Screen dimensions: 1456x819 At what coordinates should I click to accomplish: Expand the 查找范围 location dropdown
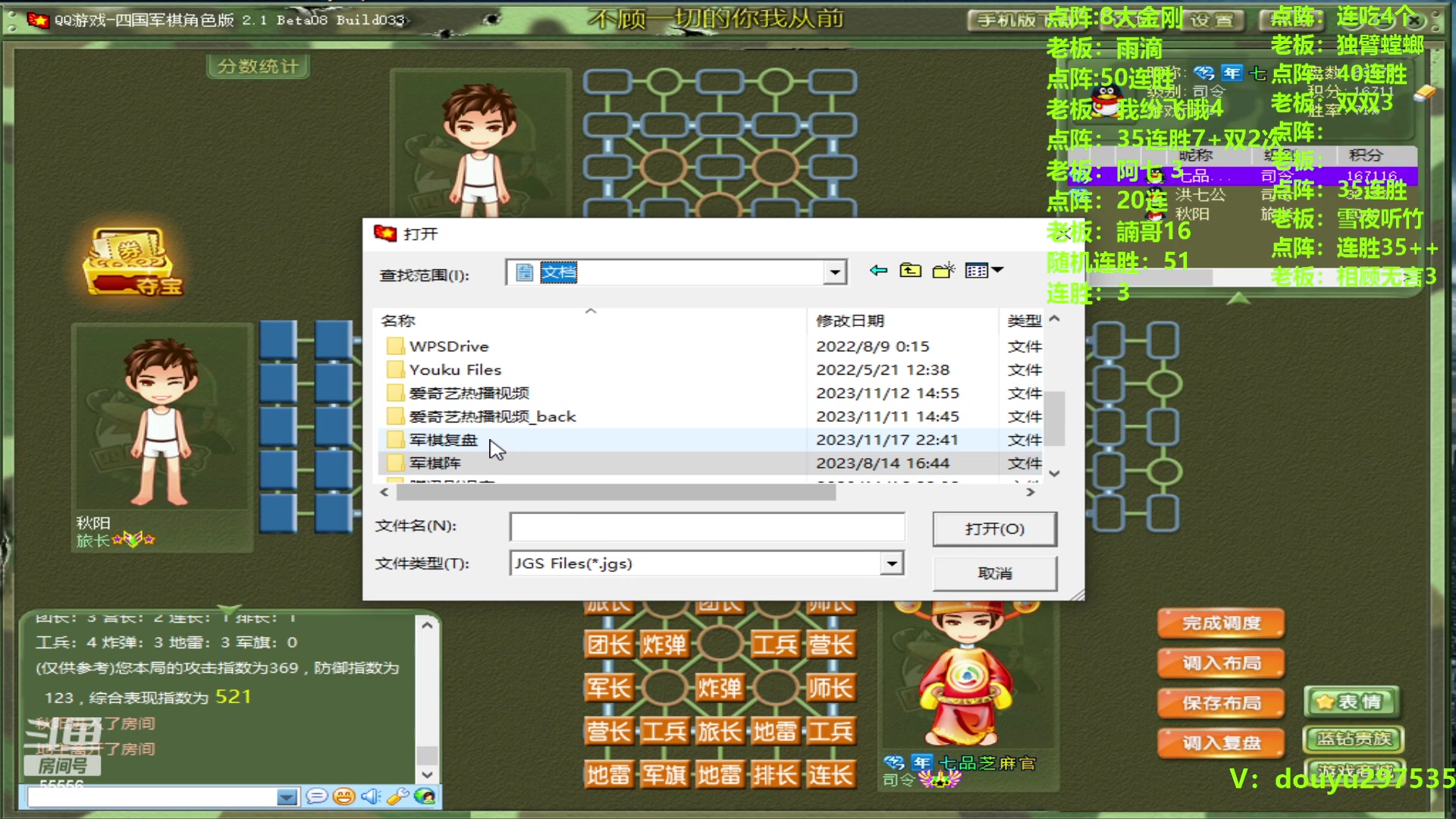pyautogui.click(x=834, y=272)
